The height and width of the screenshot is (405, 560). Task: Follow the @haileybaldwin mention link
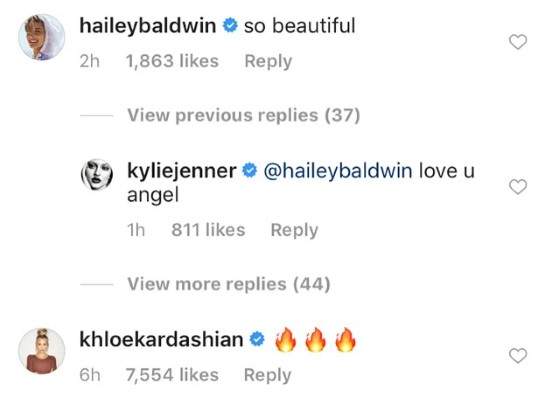[338, 171]
